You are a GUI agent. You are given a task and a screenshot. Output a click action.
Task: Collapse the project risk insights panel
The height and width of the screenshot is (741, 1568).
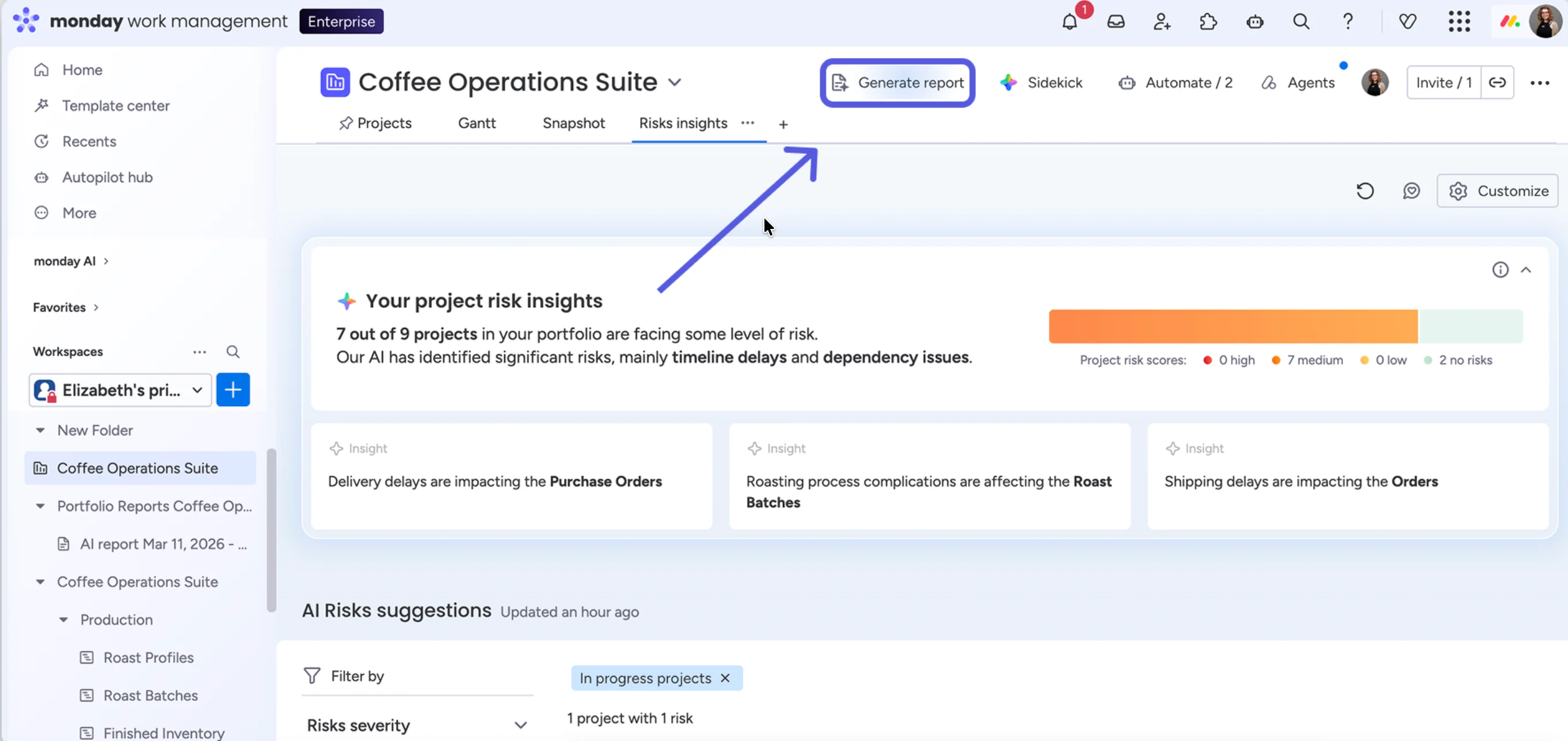(x=1526, y=269)
